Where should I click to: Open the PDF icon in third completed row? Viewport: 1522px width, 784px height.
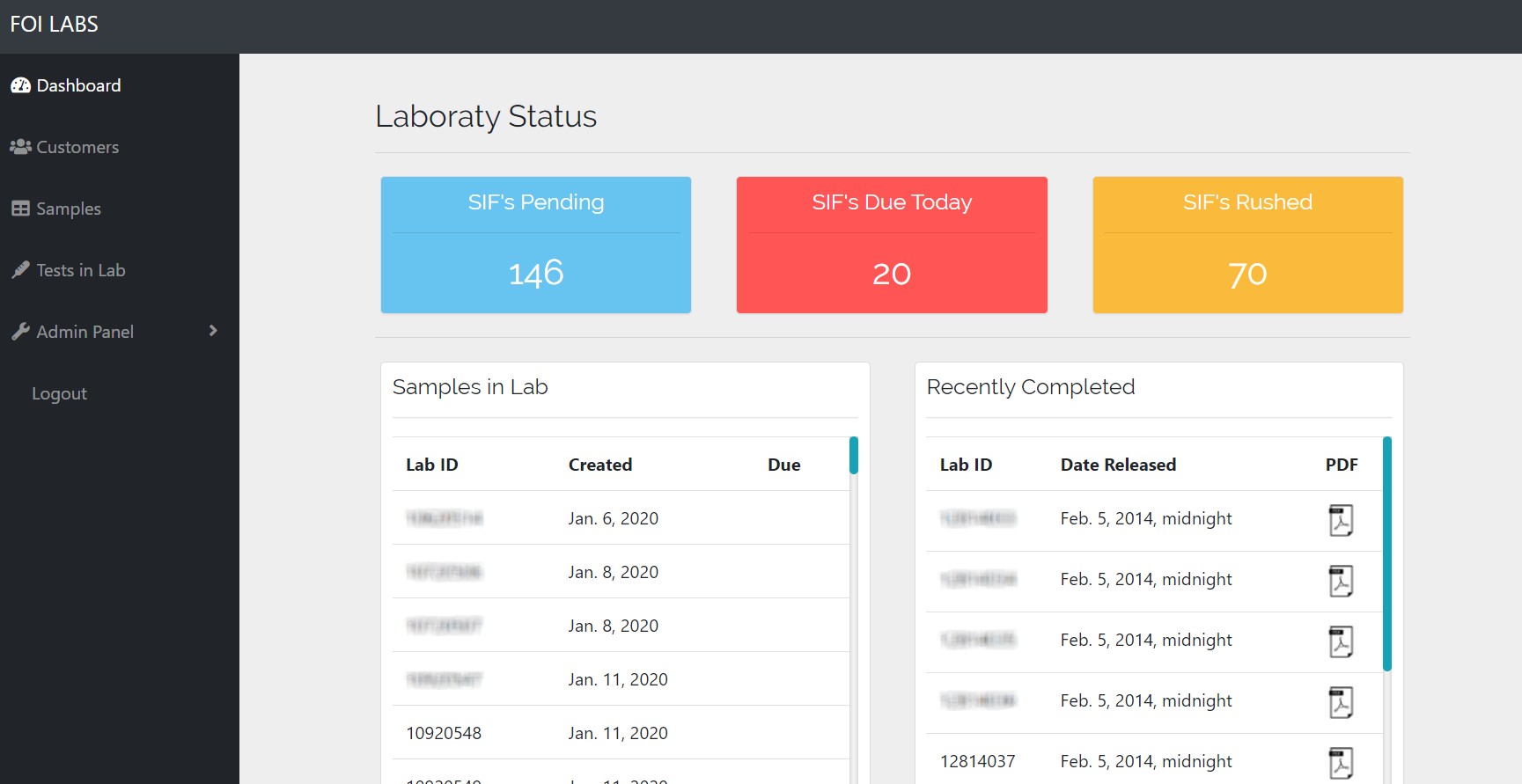tap(1340, 641)
